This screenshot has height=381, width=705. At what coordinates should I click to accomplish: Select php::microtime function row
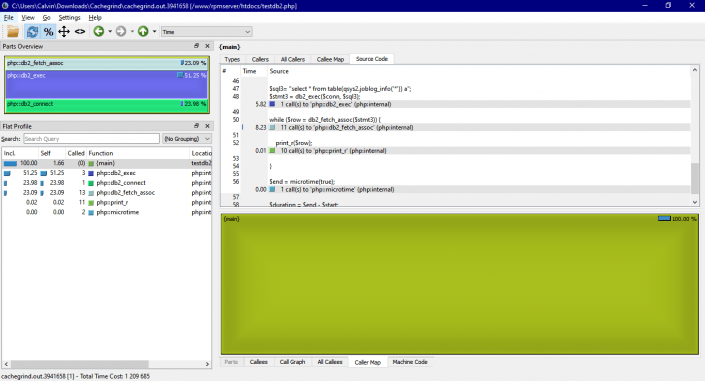(107, 212)
